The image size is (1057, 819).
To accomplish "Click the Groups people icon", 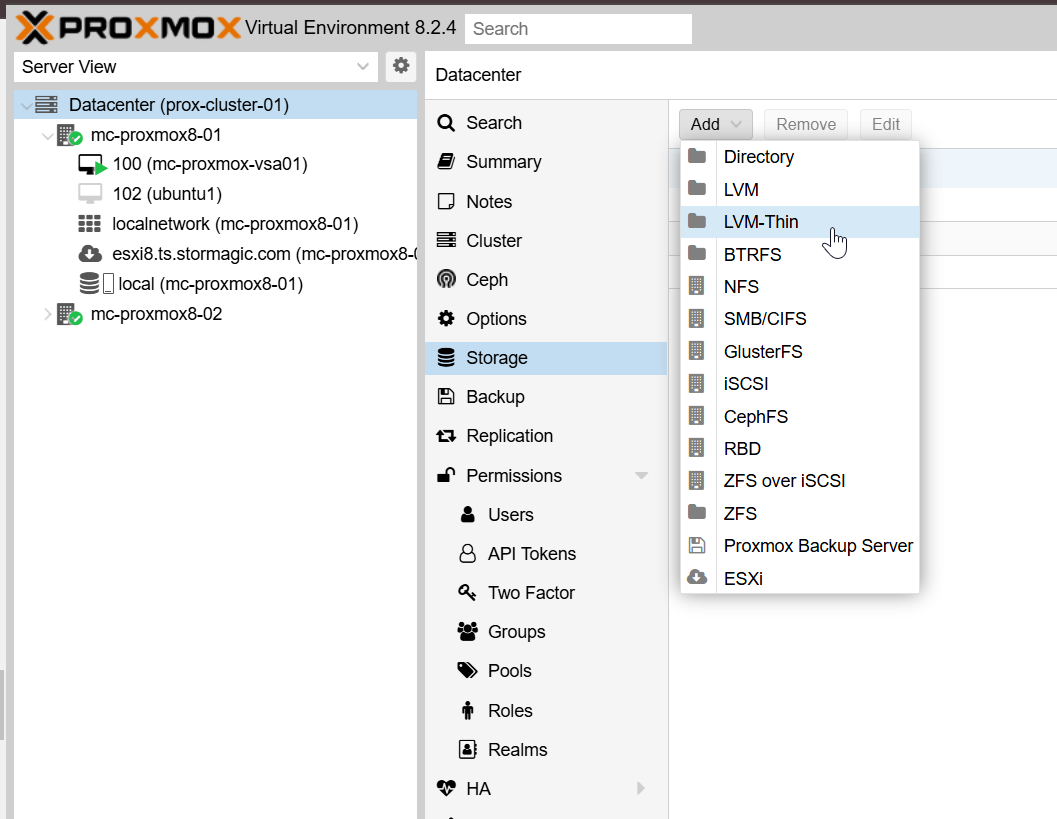I will 467,632.
